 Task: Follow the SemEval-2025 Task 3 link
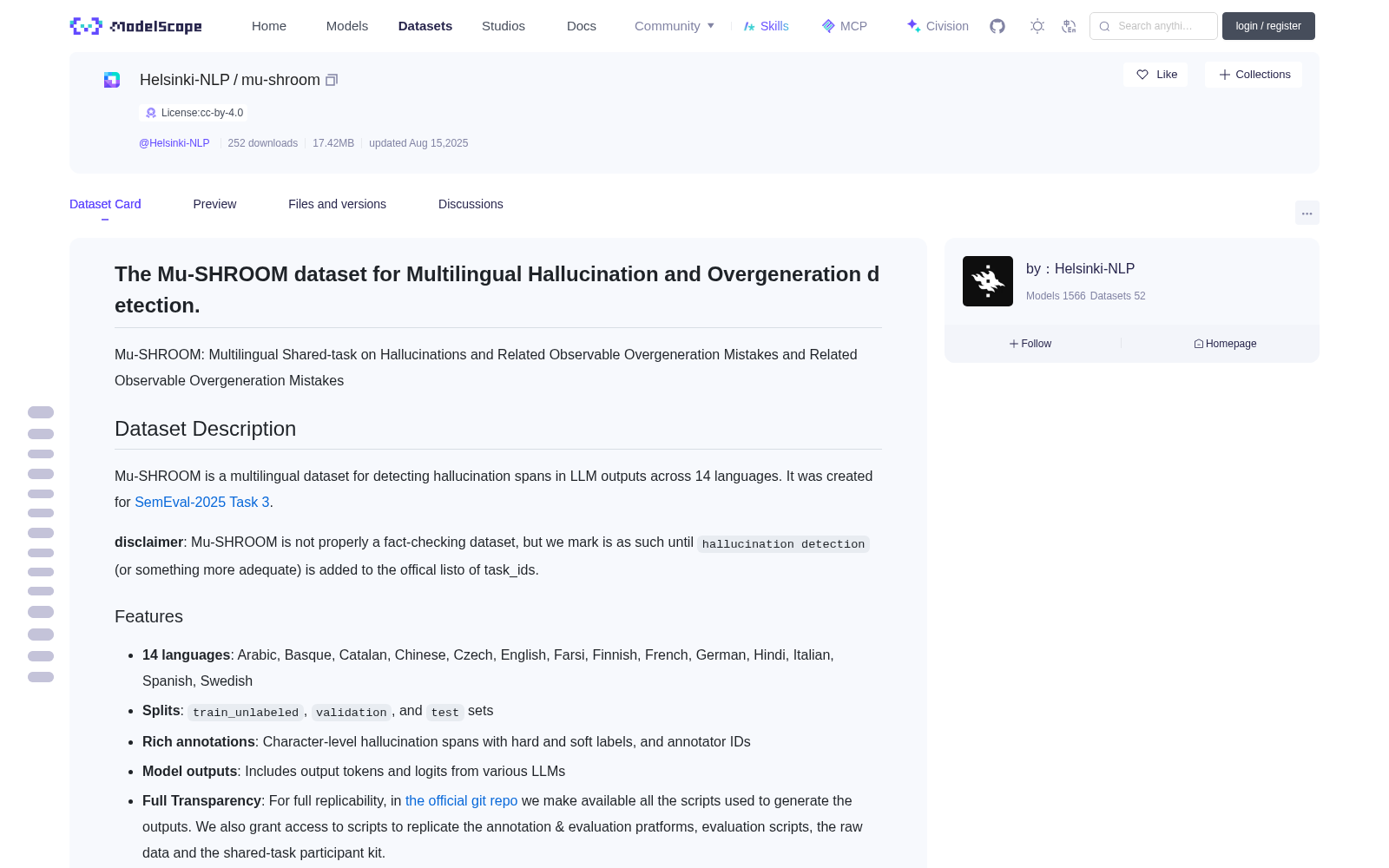202,502
